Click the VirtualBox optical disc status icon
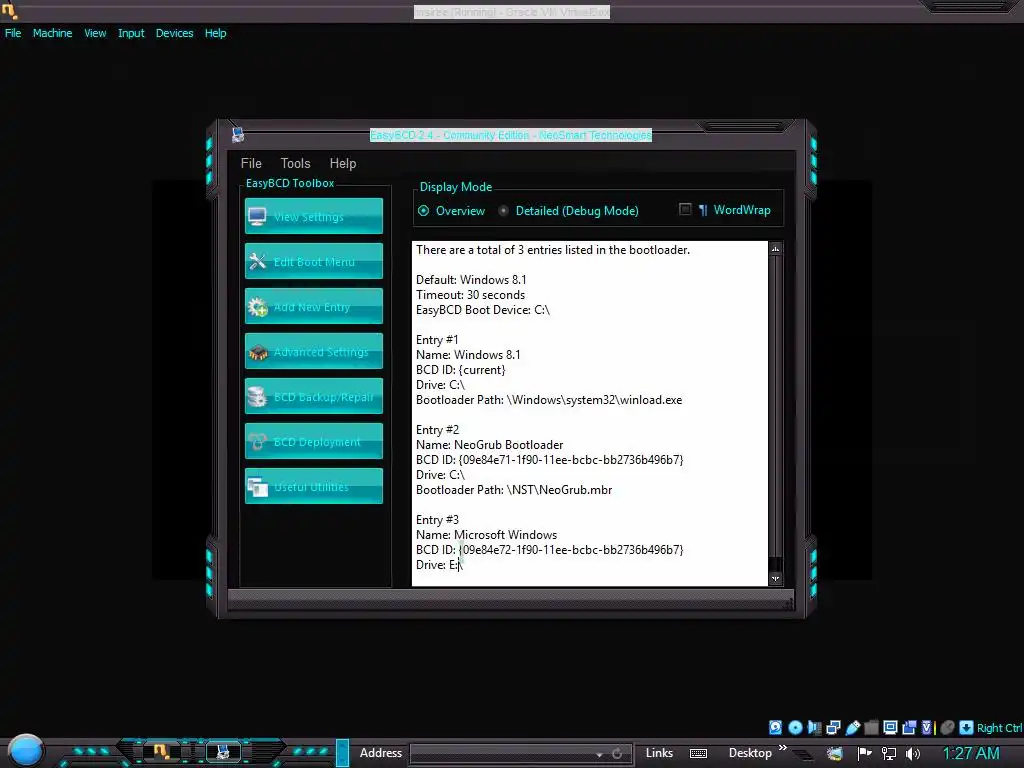The height and width of the screenshot is (768, 1024). coord(795,728)
